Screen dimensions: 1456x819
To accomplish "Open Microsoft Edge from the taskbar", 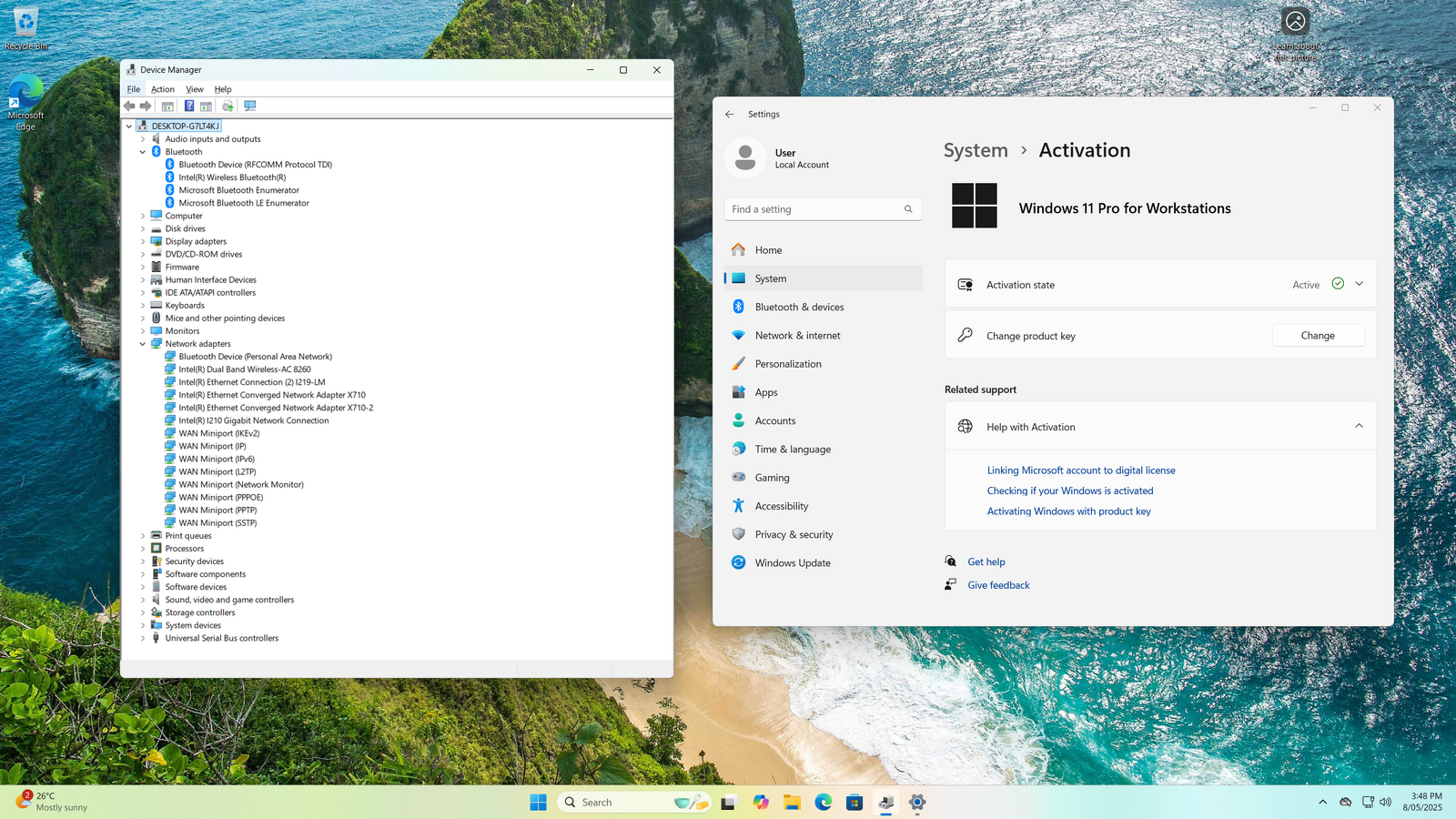I will click(x=824, y=802).
